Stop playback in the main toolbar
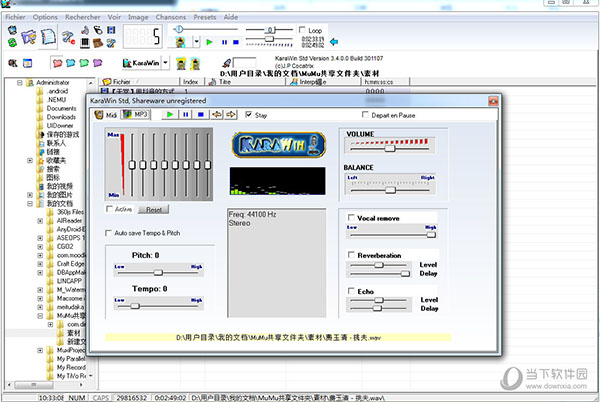This screenshot has height=402, width=600. (236, 42)
